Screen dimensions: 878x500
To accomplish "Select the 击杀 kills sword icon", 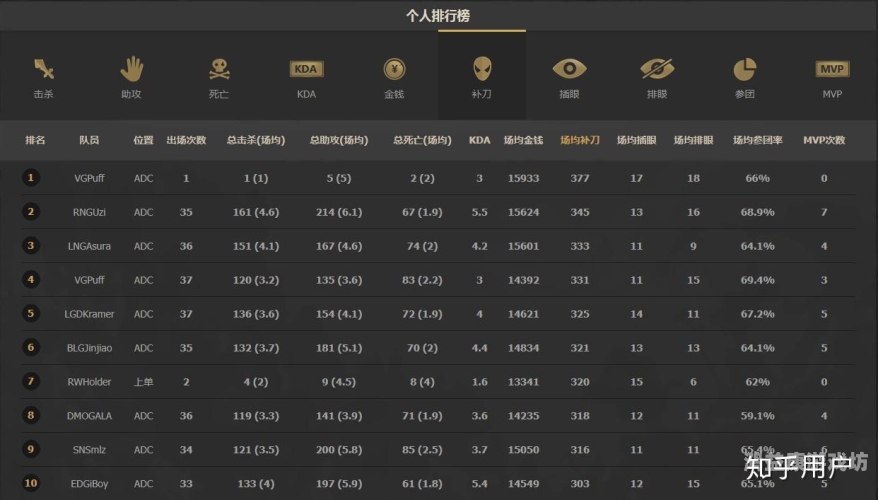I will 43,69.
